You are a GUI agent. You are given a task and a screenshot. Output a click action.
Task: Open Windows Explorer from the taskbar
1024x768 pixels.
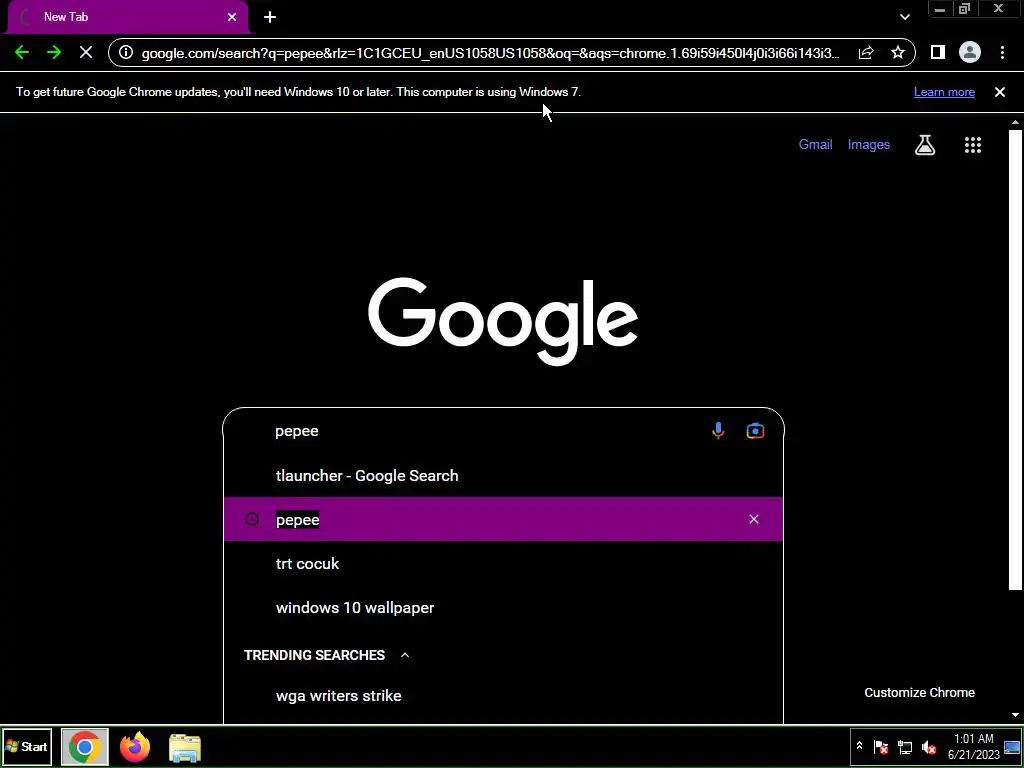coord(185,748)
